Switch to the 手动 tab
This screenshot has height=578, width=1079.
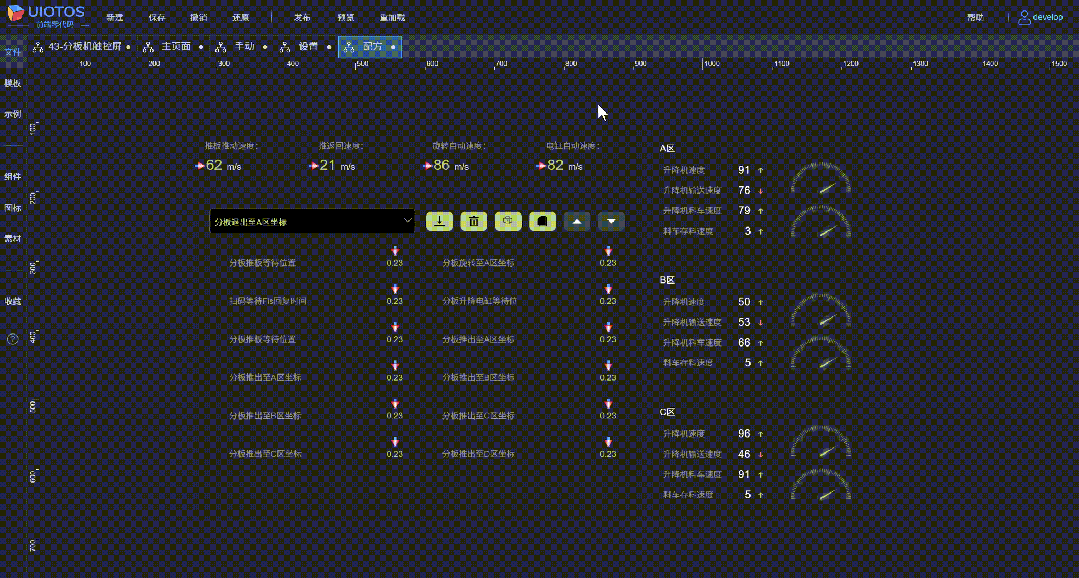[x=240, y=47]
